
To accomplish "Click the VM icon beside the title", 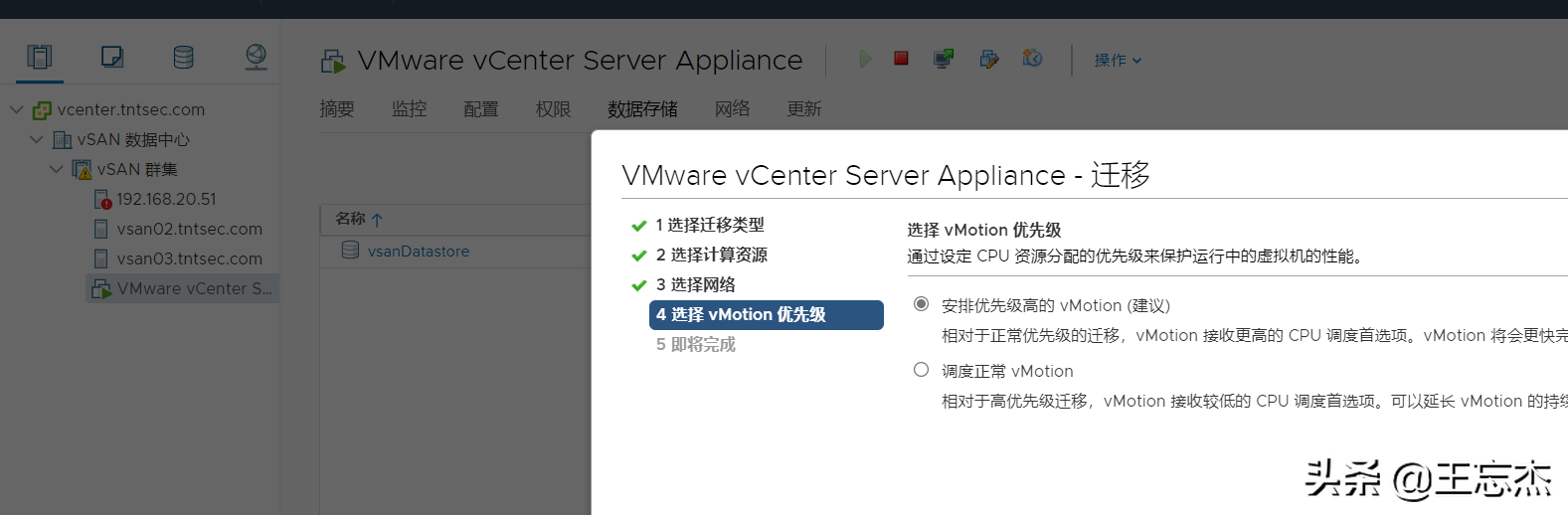I will click(333, 62).
